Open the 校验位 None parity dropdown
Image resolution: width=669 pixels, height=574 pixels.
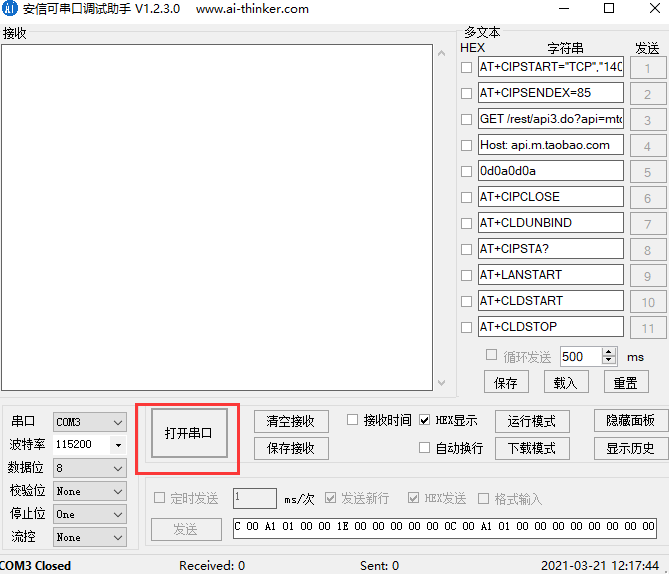pos(90,491)
